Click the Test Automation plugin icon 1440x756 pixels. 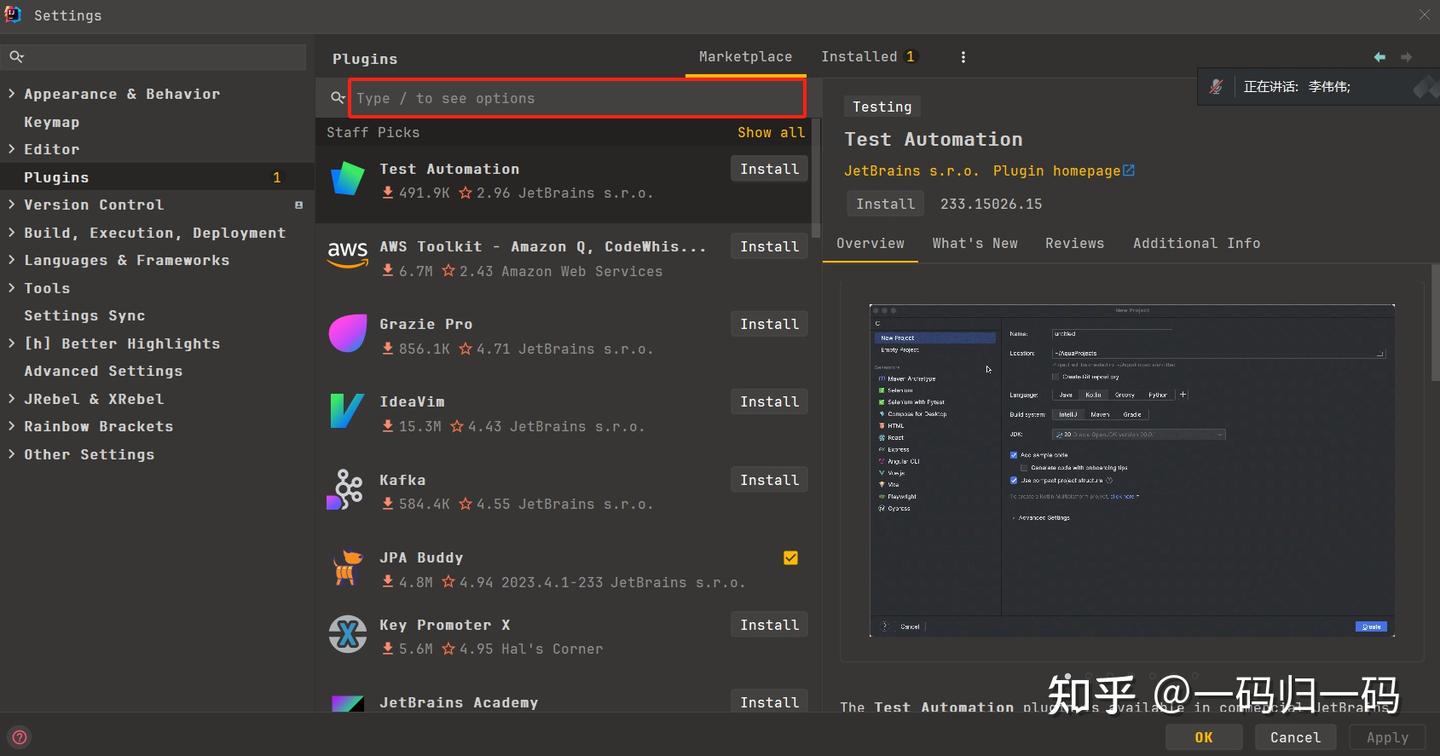tap(347, 179)
